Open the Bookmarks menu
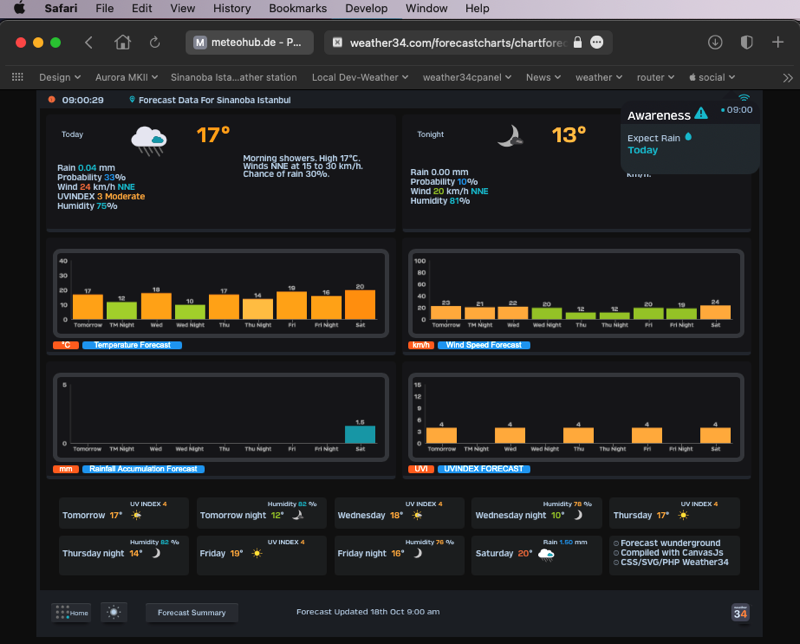 click(297, 8)
